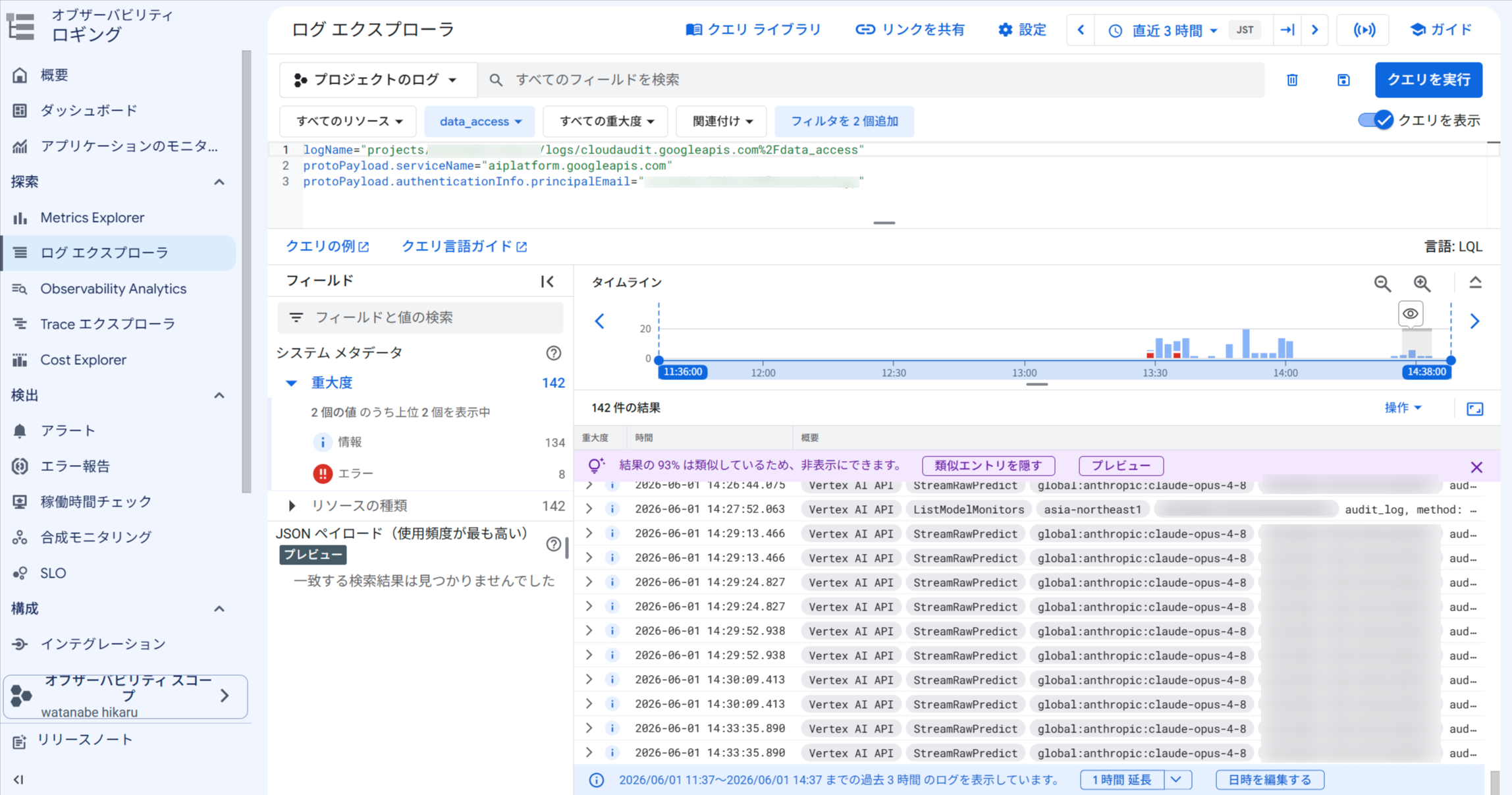
Task: Click the stream logs icon
Action: (x=1364, y=30)
